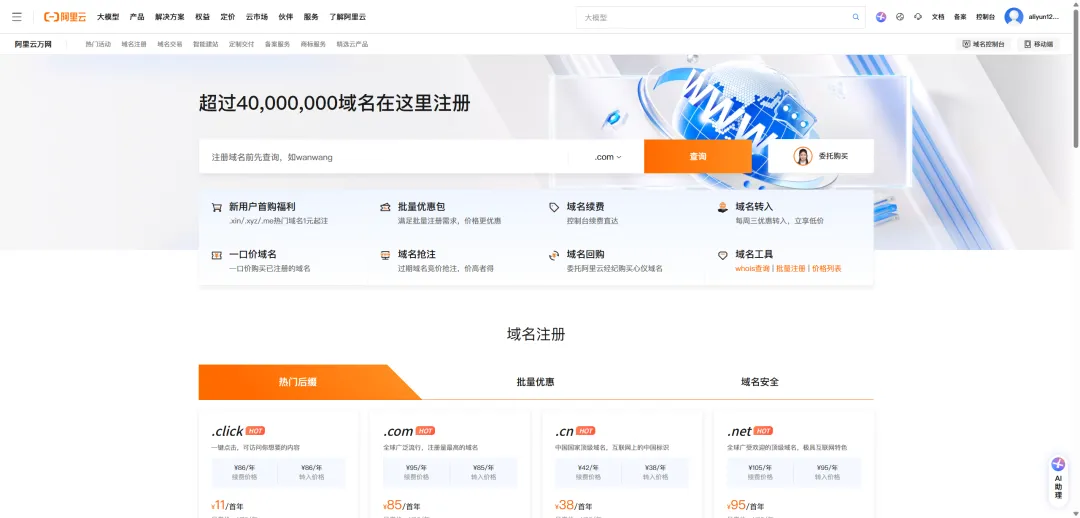Click the .cn domain card title
1080x518 pixels.
pyautogui.click(x=564, y=431)
